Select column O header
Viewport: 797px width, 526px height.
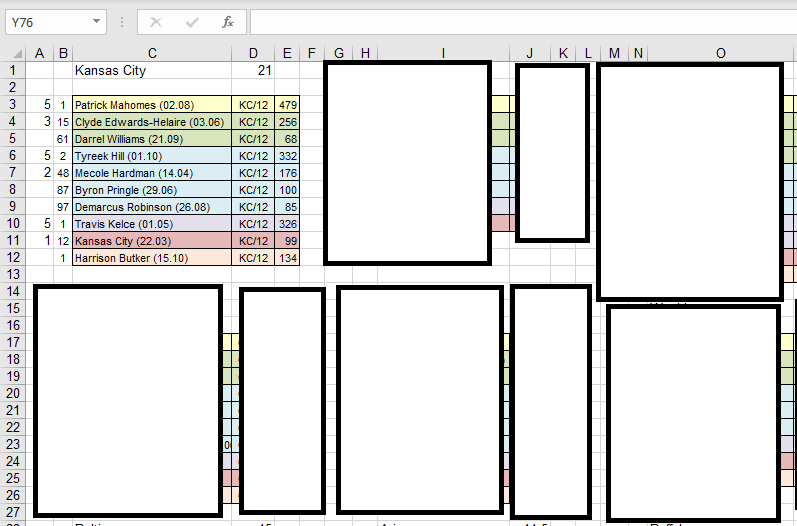(x=721, y=53)
